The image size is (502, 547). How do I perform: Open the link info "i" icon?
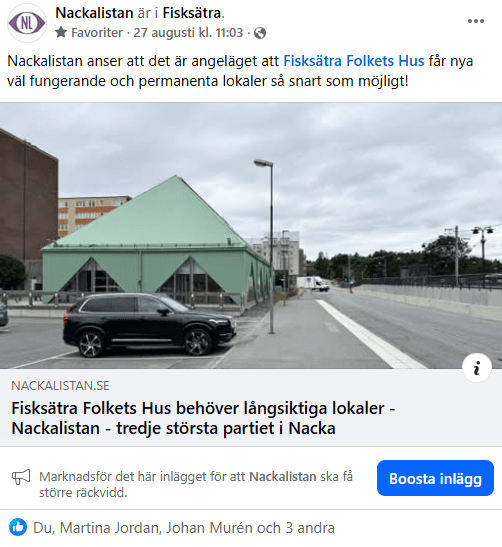coord(477,368)
